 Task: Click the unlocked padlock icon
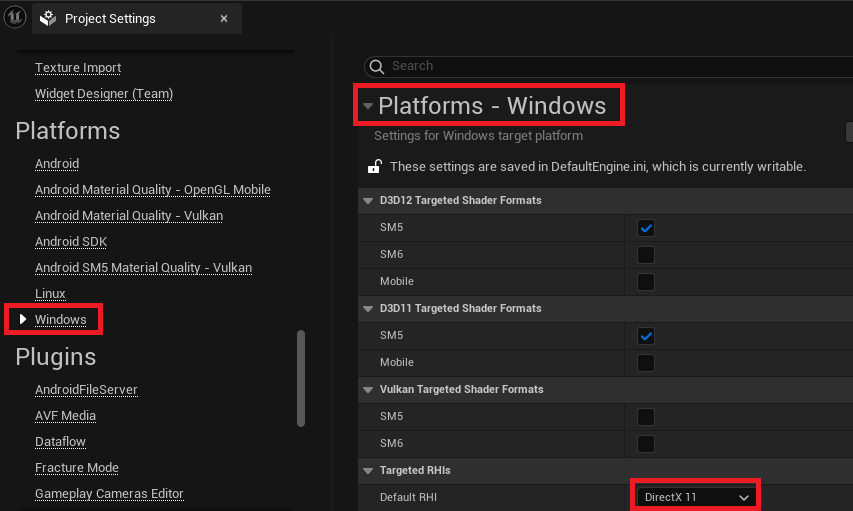click(x=375, y=166)
